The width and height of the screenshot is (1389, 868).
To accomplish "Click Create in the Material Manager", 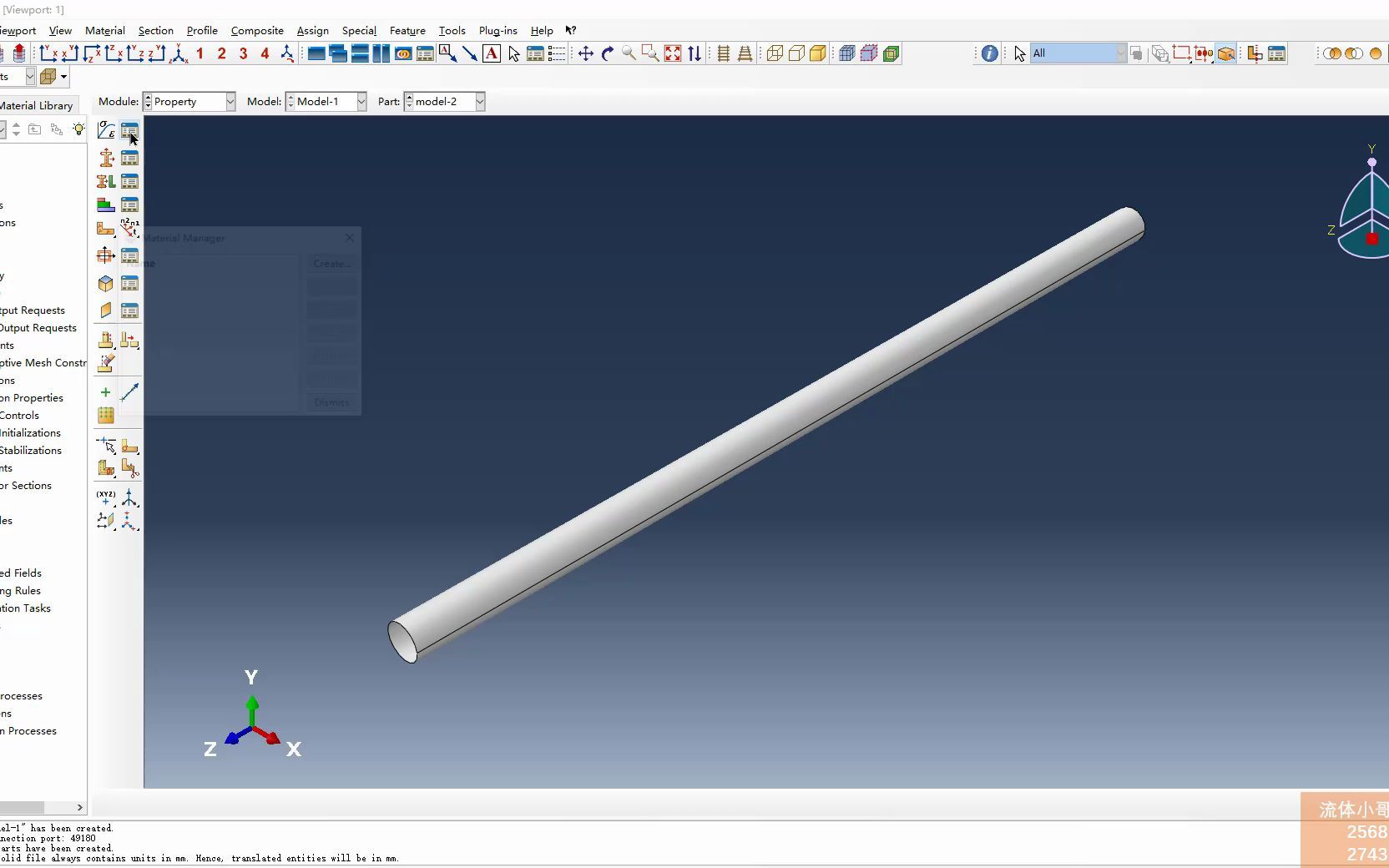I will (331, 263).
